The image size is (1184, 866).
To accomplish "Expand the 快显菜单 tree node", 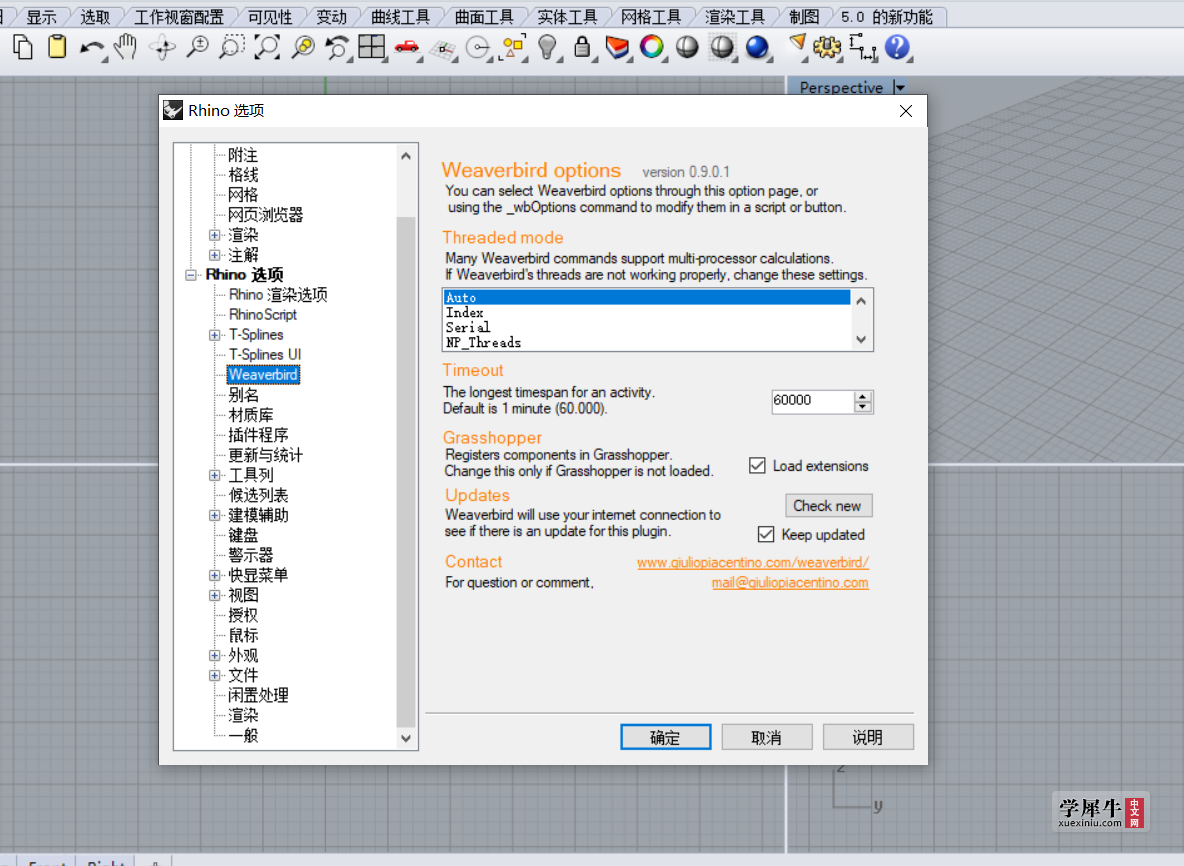I will 215,575.
